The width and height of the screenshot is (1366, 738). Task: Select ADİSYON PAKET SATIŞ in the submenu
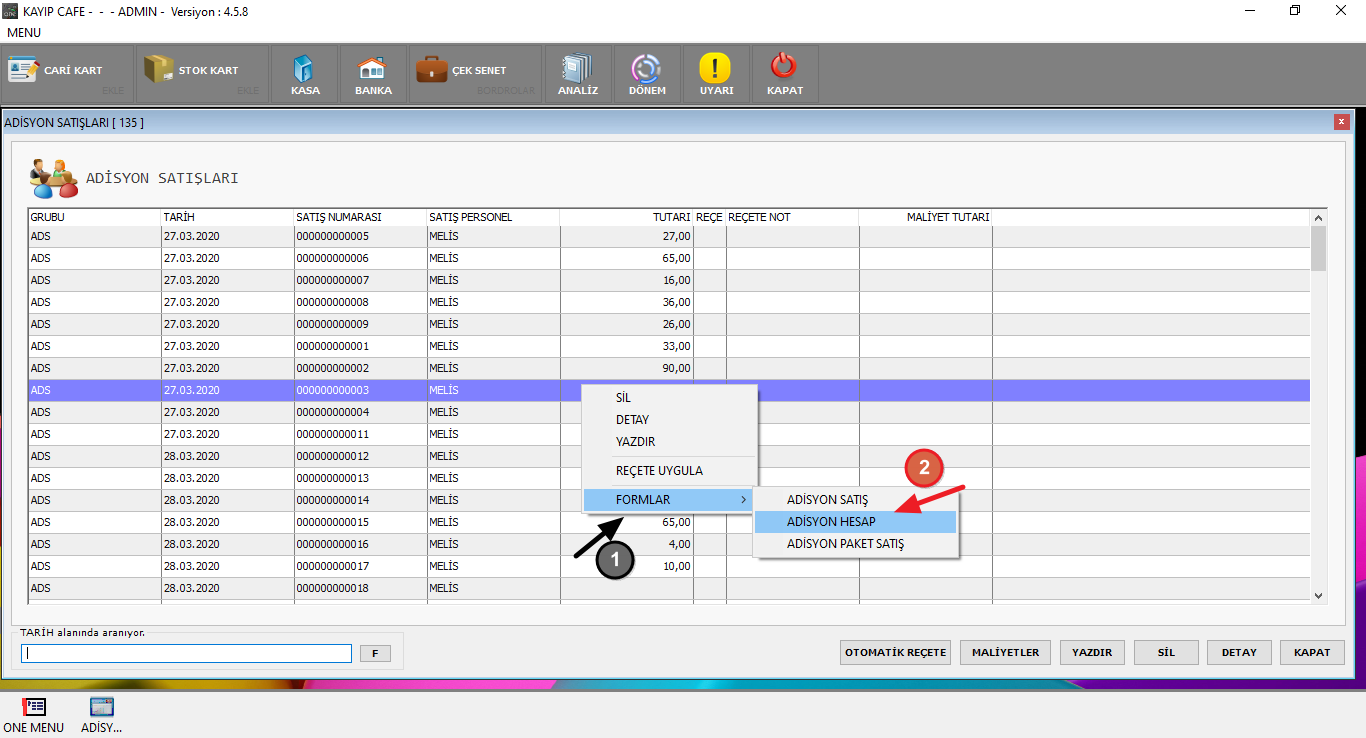pos(856,544)
